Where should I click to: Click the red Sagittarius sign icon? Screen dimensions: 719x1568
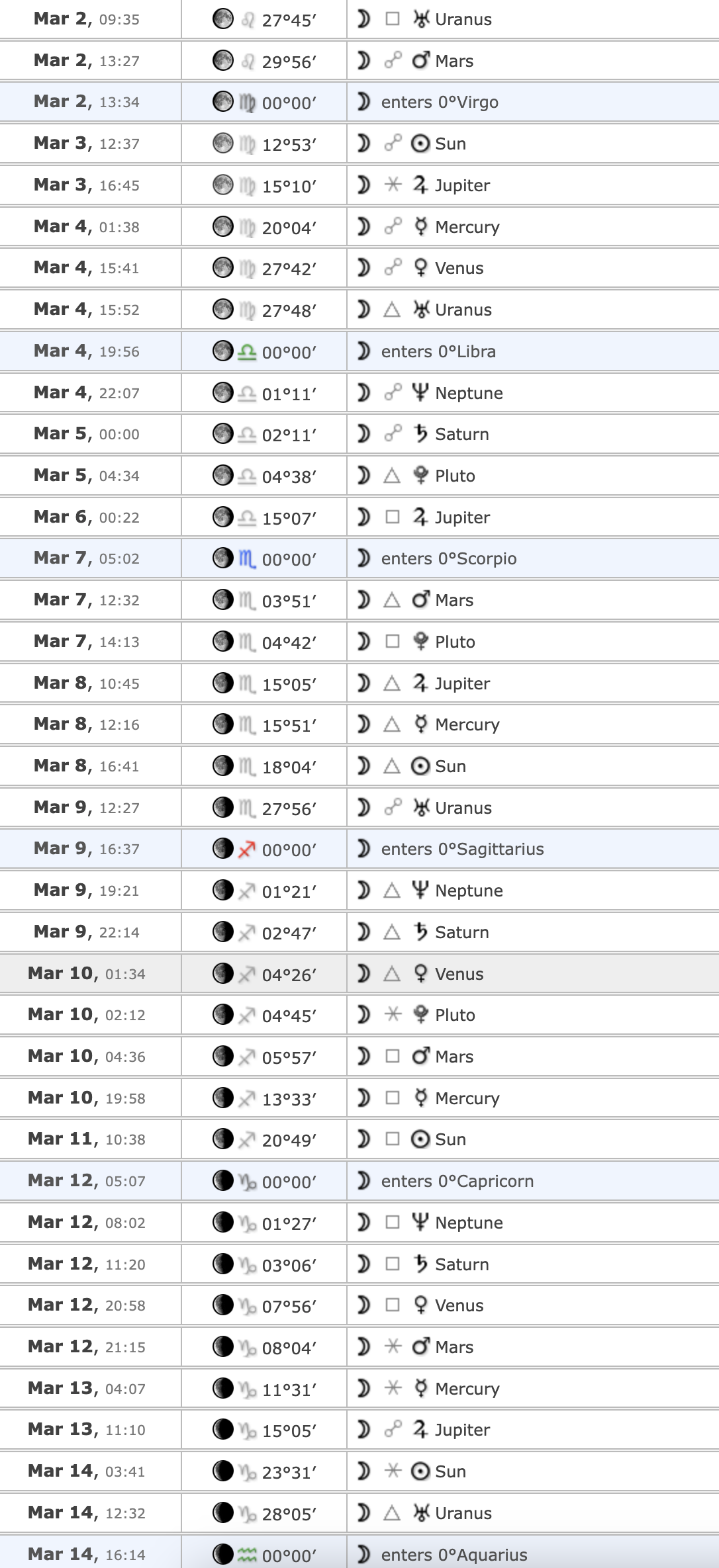coord(246,849)
